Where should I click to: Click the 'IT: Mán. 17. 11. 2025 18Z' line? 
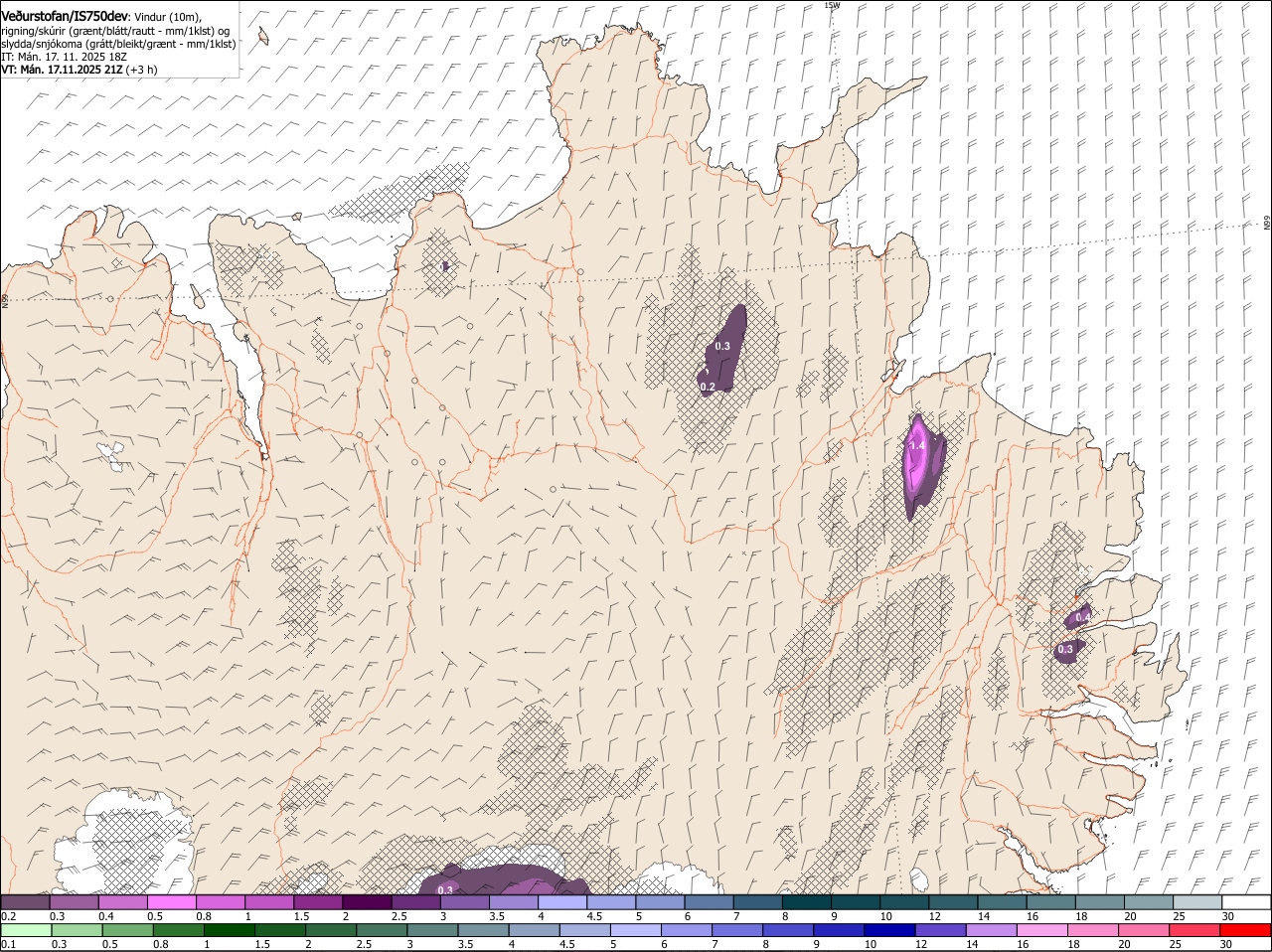pos(64,57)
